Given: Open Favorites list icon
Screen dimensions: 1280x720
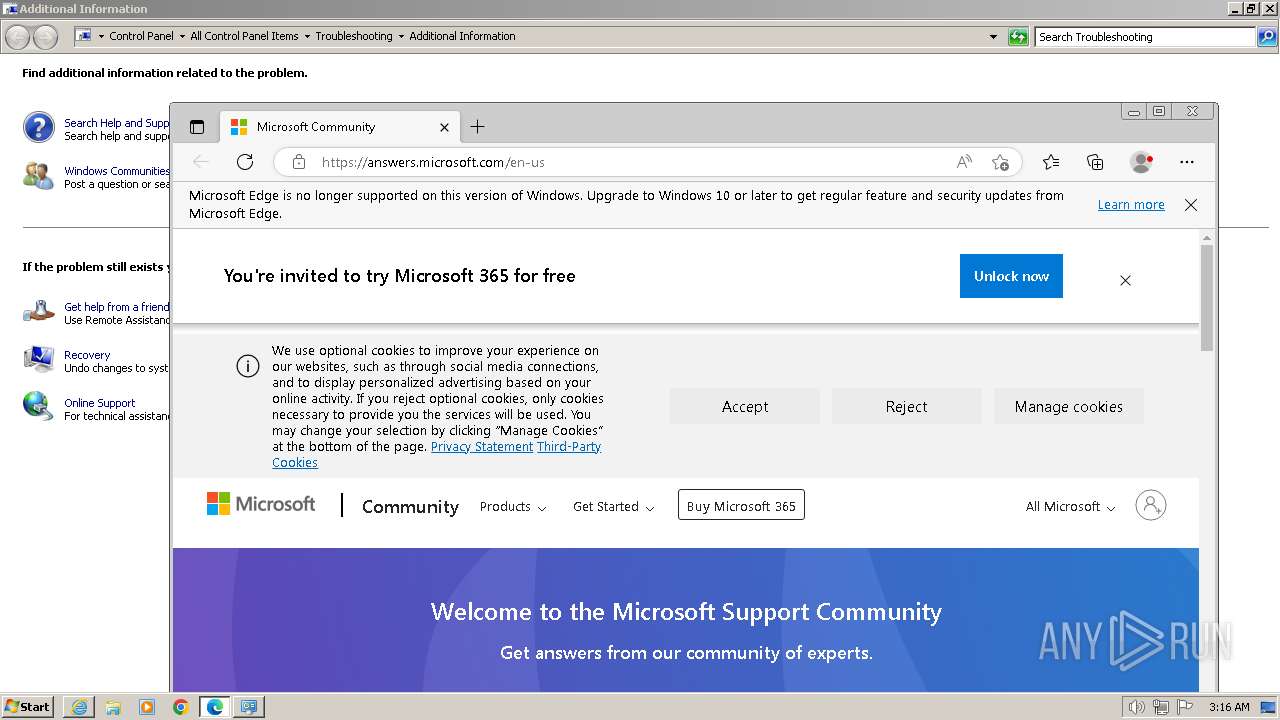Looking at the screenshot, I should [x=1051, y=162].
